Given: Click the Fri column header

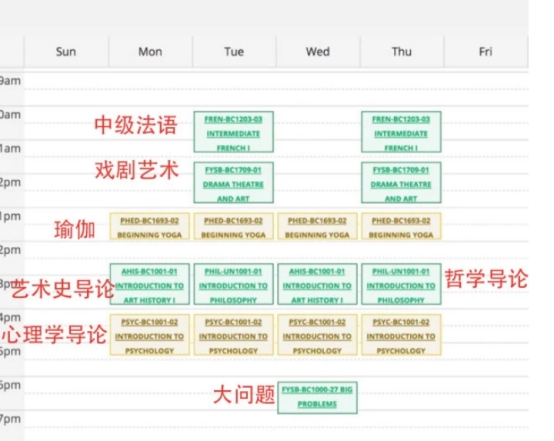Looking at the screenshot, I should point(485,52).
